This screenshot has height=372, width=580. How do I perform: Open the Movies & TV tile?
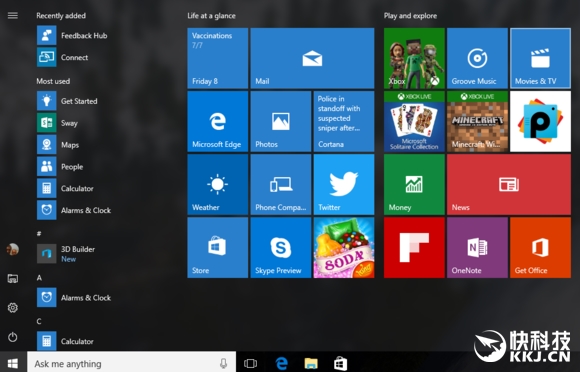click(540, 58)
